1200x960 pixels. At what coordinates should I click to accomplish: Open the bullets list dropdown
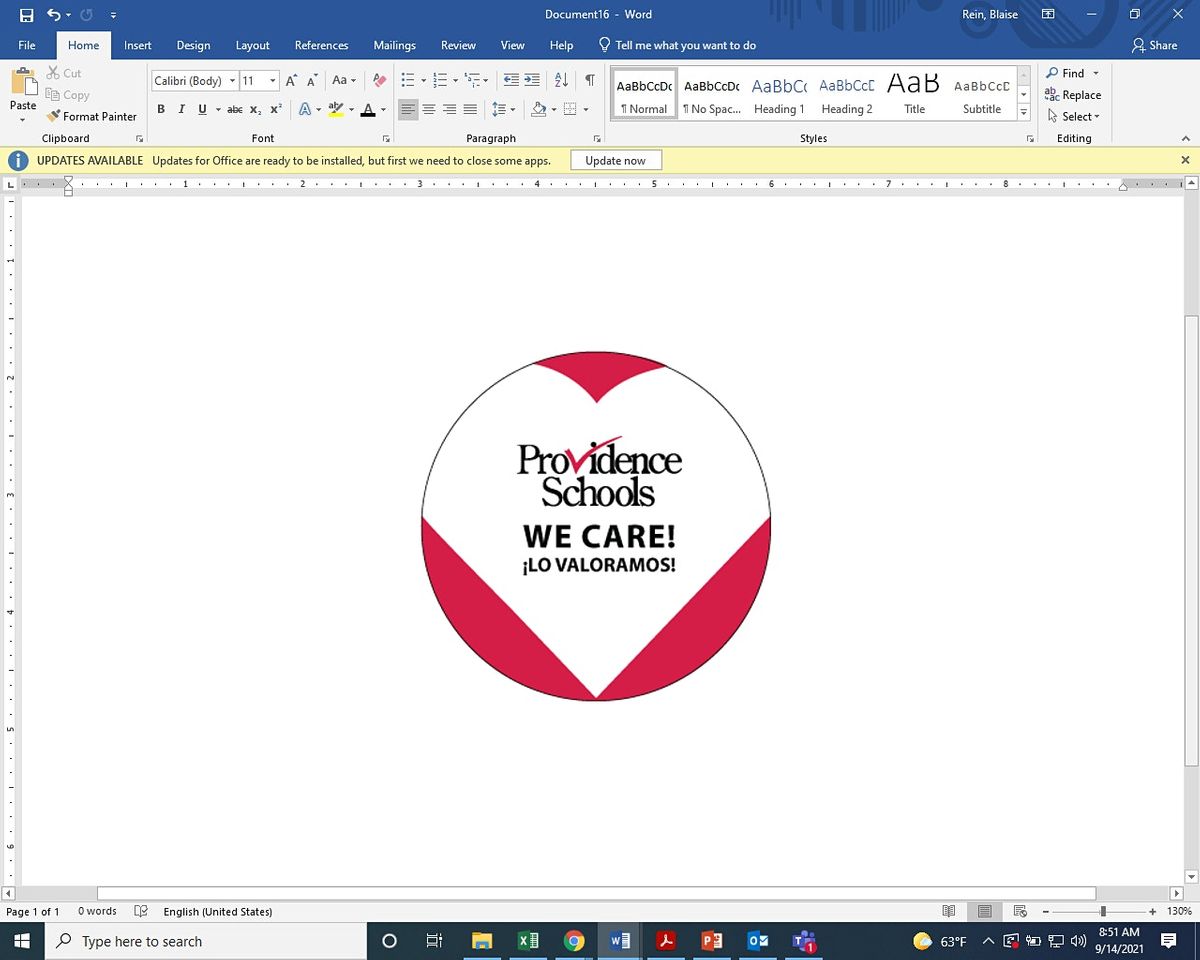pyautogui.click(x=423, y=80)
